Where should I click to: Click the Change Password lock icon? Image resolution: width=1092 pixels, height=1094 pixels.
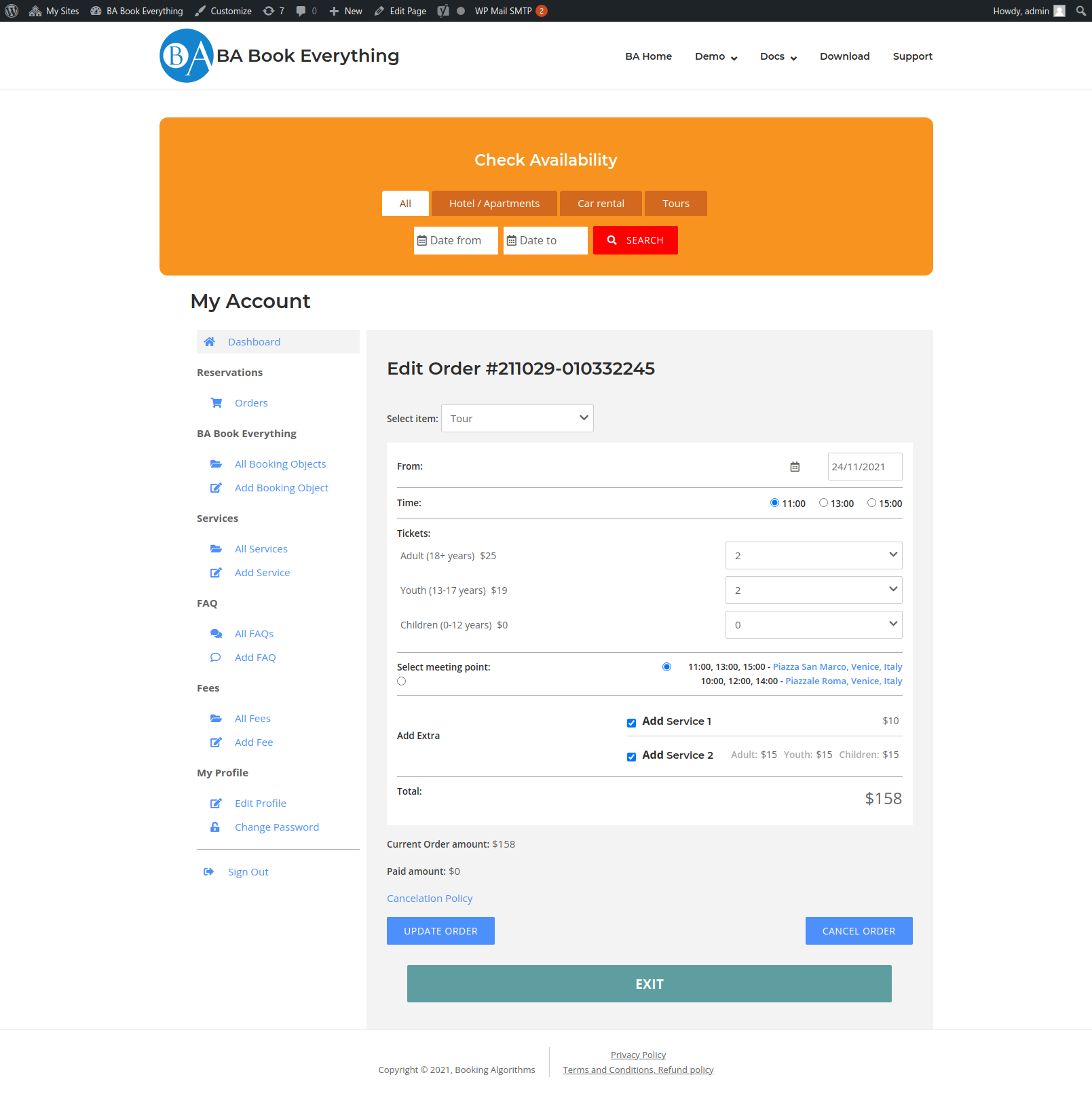(x=215, y=827)
